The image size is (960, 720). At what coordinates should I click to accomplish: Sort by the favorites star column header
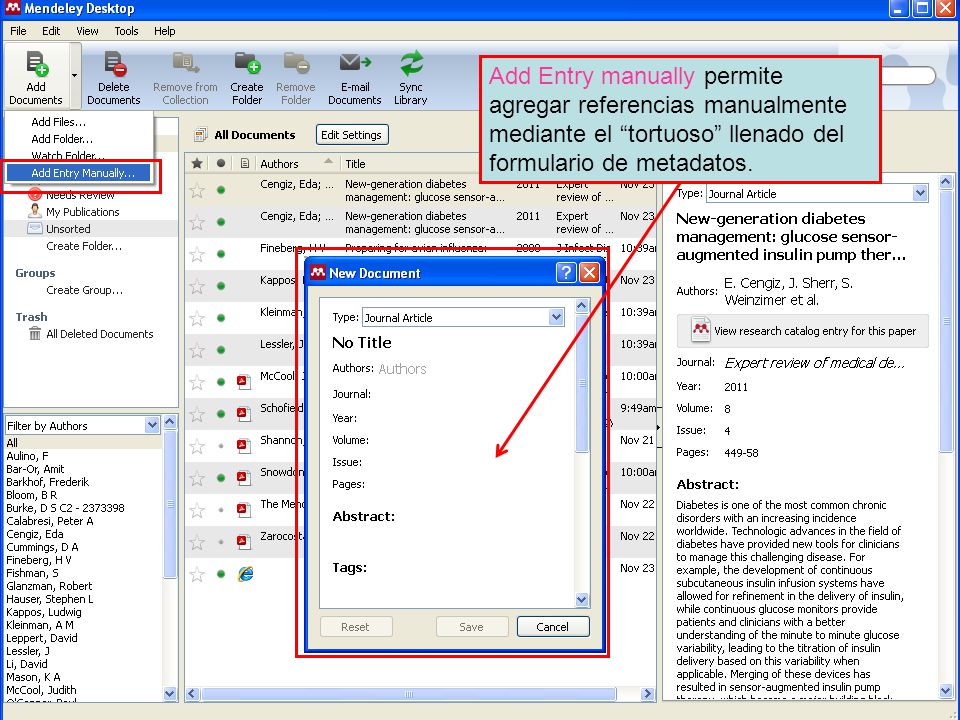point(197,163)
